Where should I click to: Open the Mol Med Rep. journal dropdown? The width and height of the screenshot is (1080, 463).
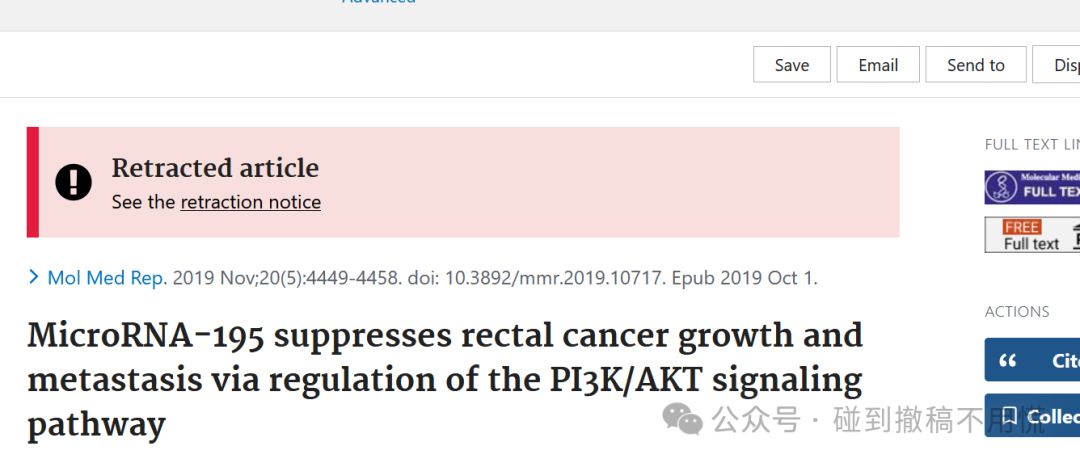pos(107,278)
